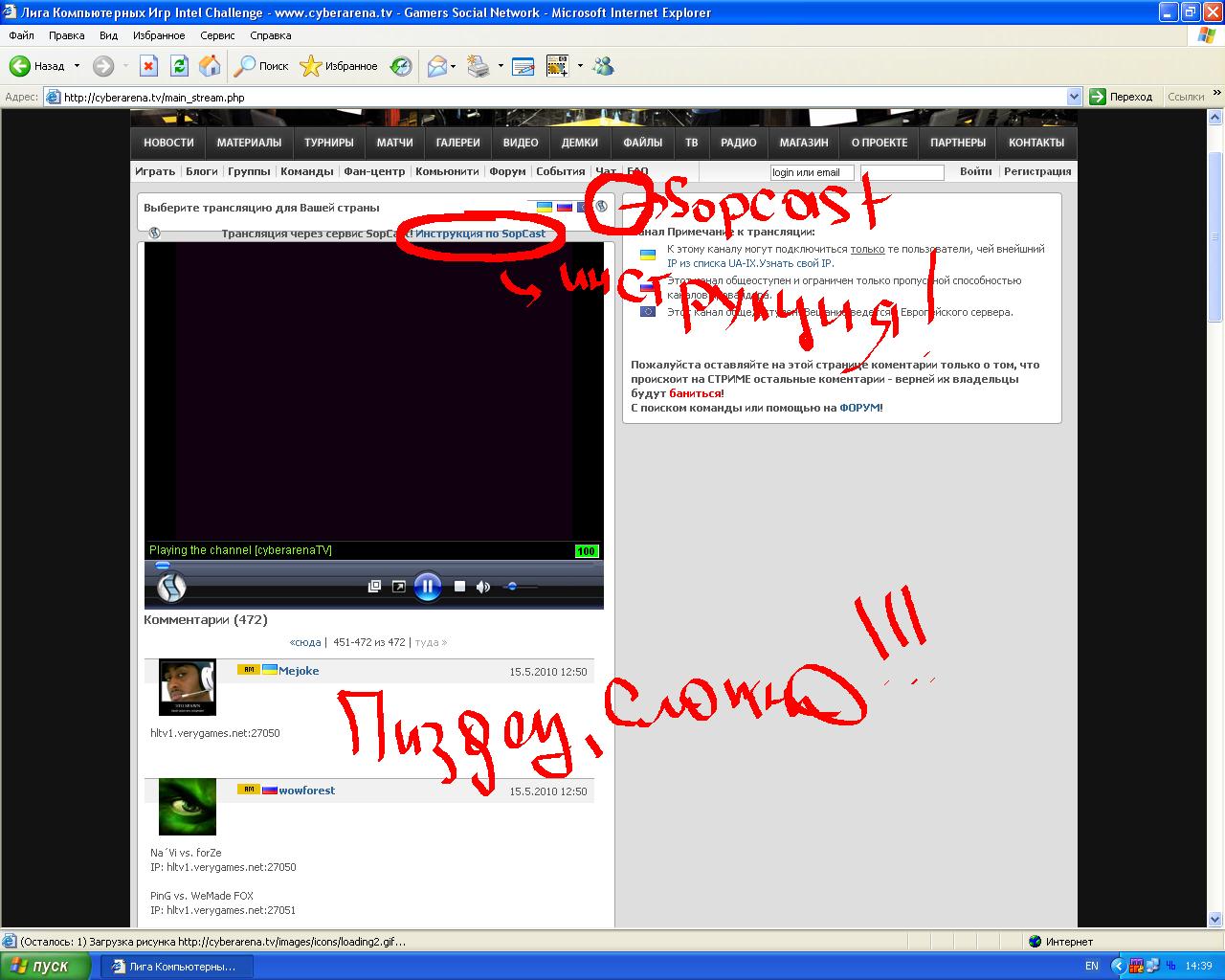
Task: Visit the КОНТАКТЫ section
Action: 1036,143
